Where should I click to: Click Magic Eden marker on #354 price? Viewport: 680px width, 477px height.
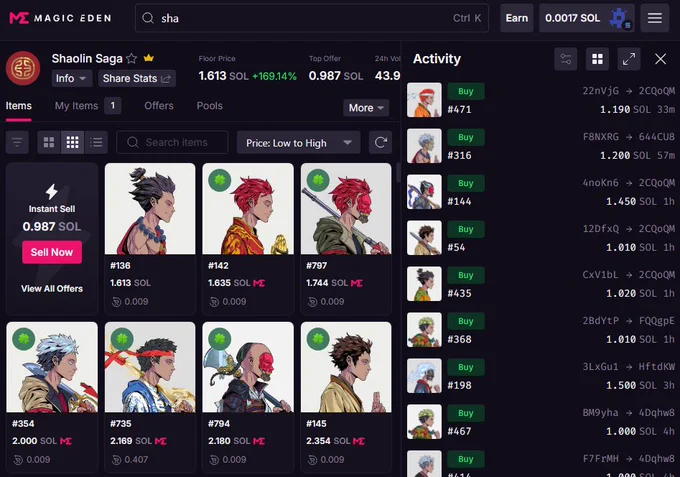click(x=66, y=441)
